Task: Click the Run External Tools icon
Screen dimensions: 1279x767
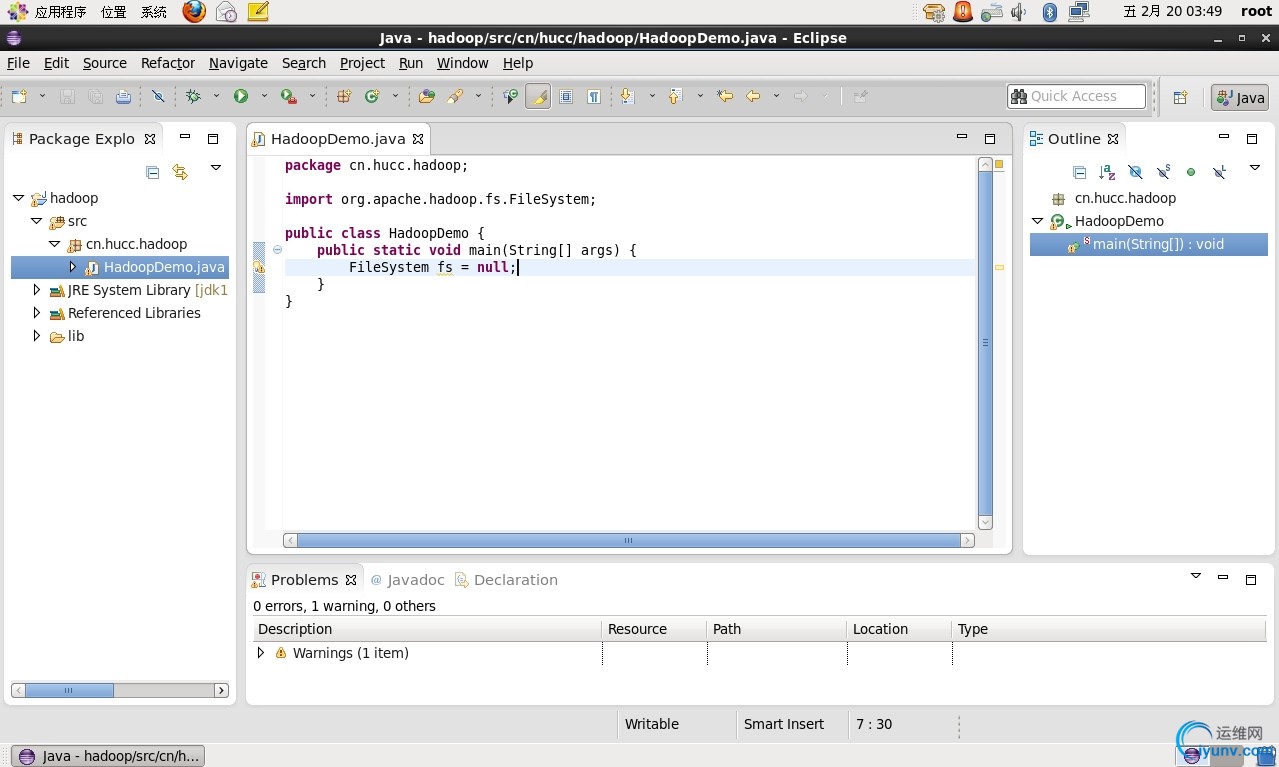Action: point(288,96)
